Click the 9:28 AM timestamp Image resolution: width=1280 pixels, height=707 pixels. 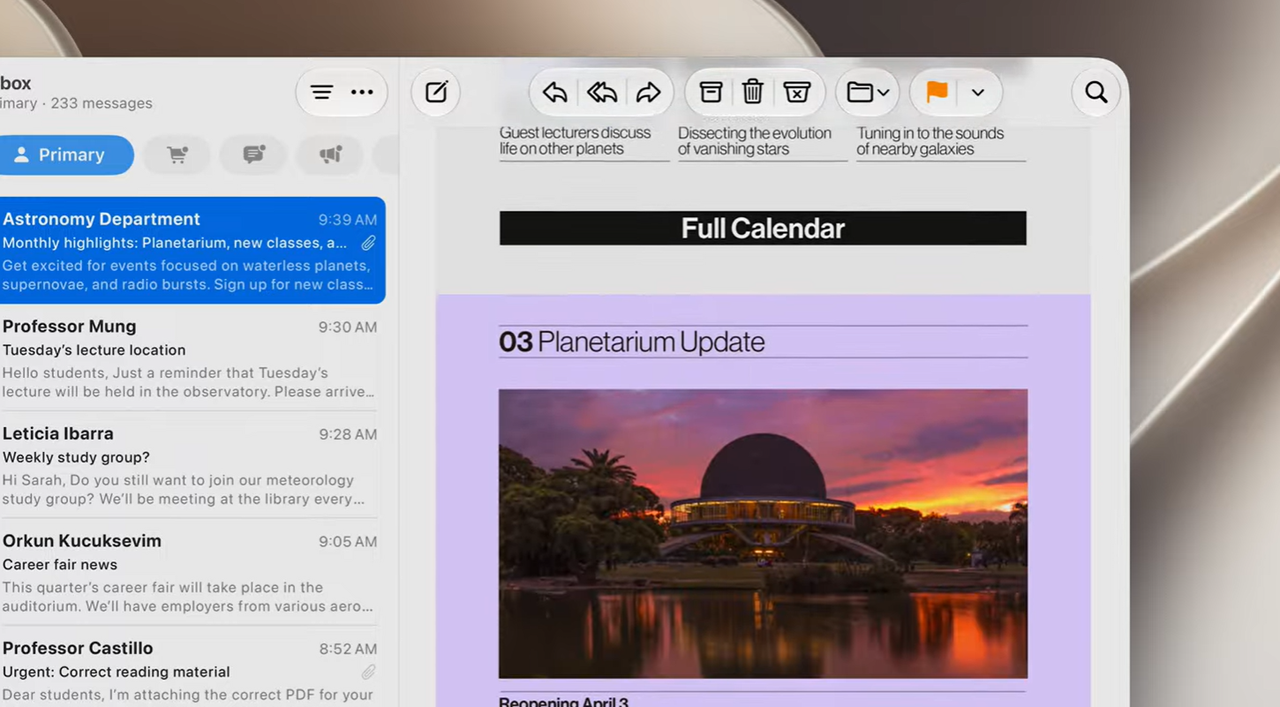[x=348, y=434]
